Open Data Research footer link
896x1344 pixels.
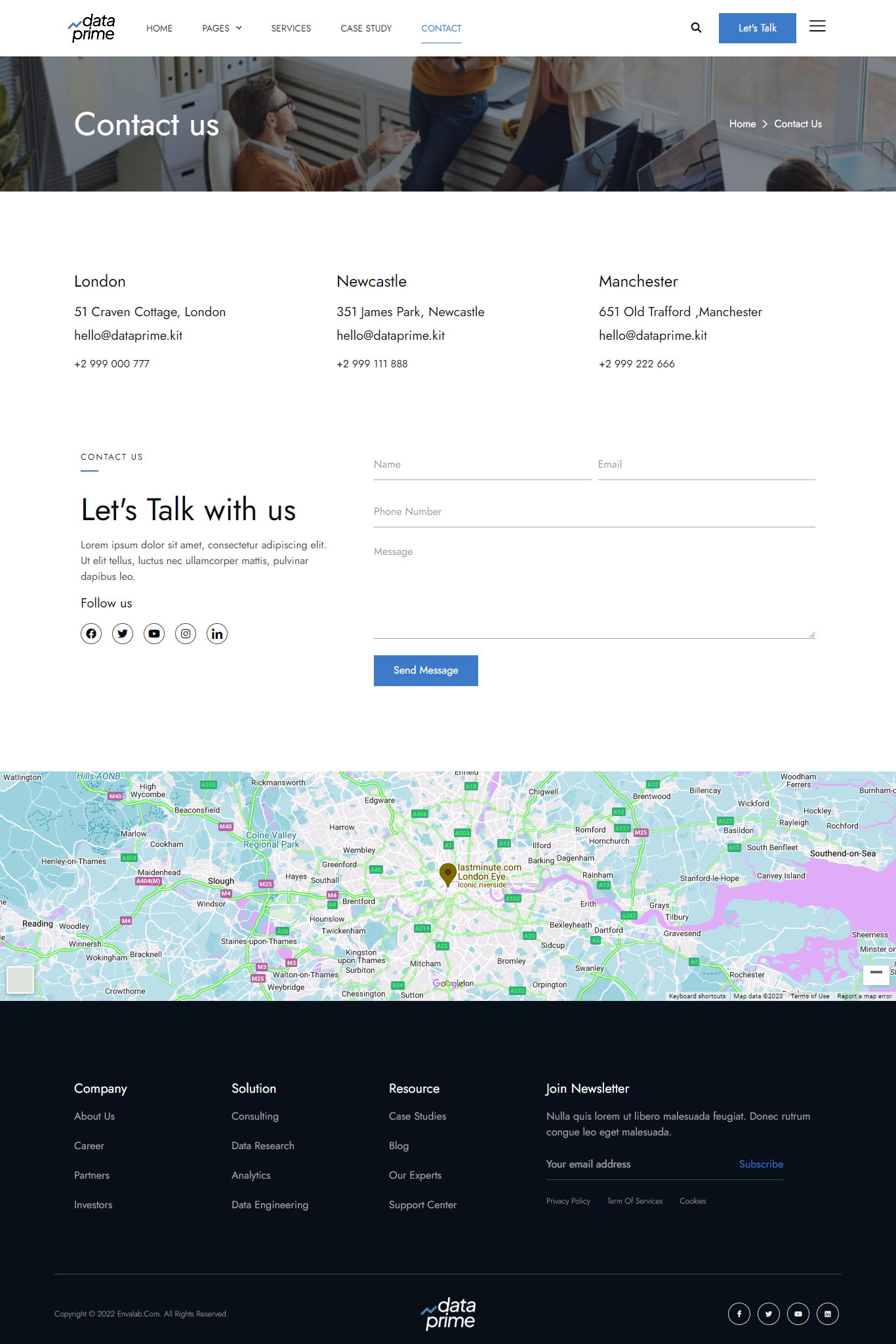point(263,1146)
